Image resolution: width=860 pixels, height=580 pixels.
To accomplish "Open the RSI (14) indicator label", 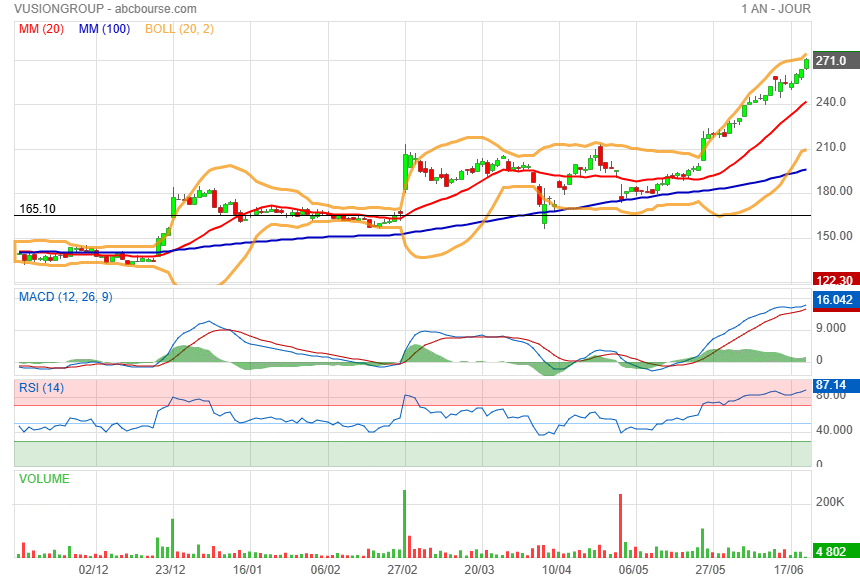I will click(42, 388).
